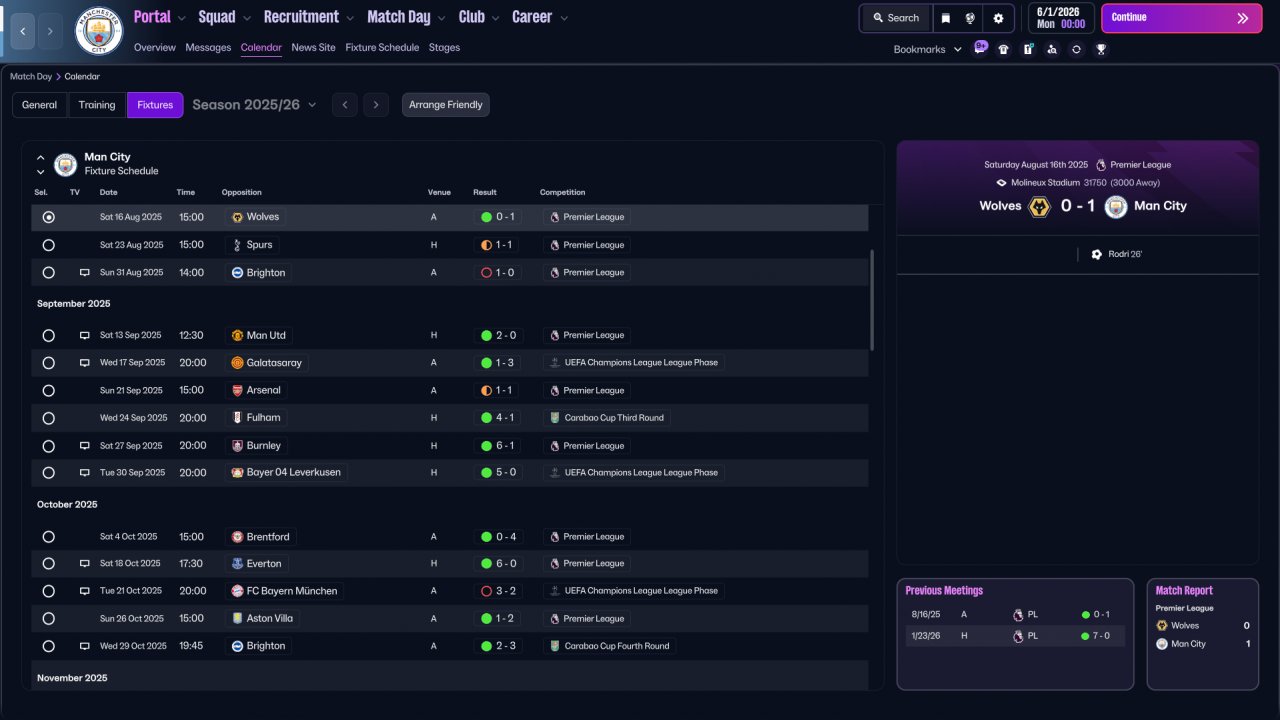
Task: Open the Season 2025/26 dropdown
Action: coord(254,105)
